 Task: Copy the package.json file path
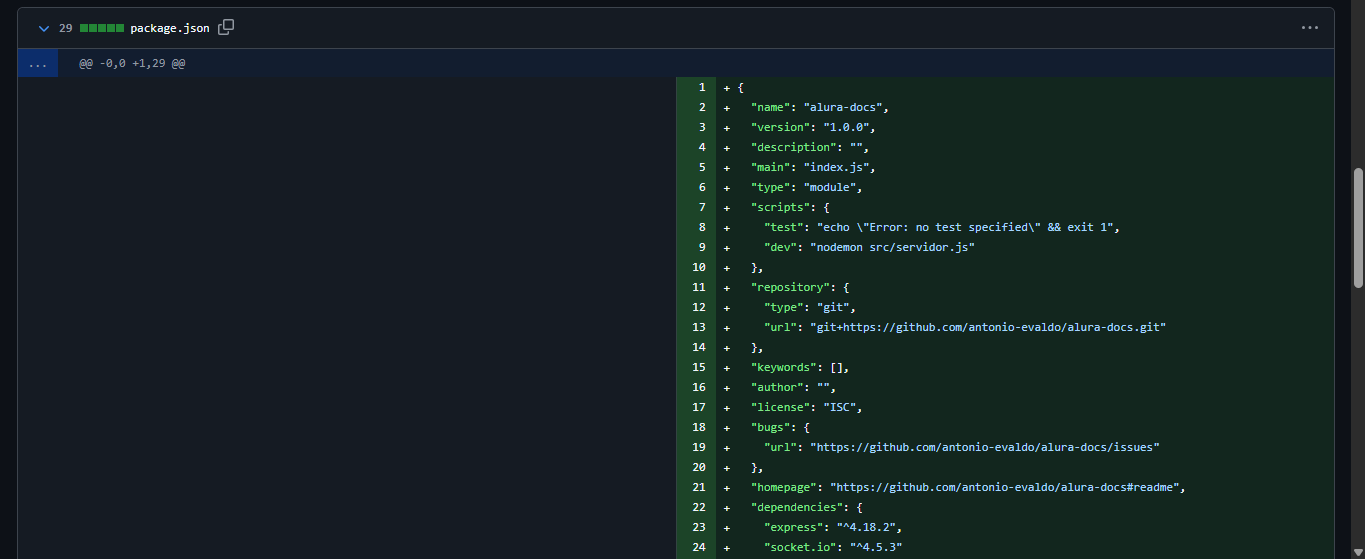click(x=226, y=28)
